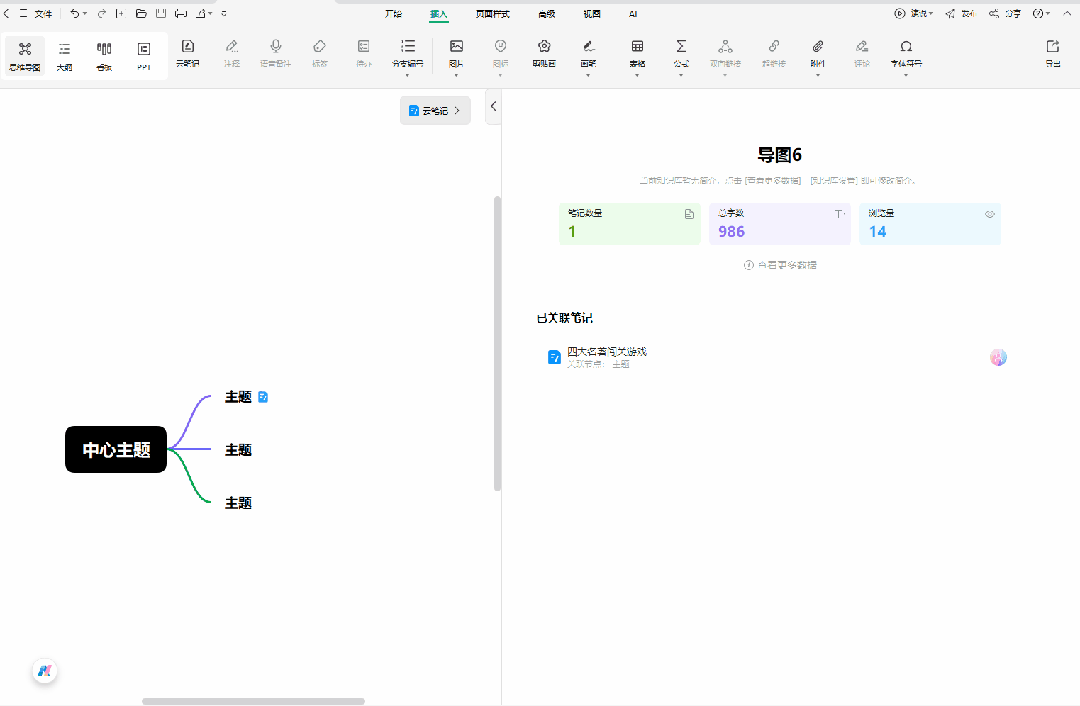Collapse the side panel with left chevron
Screen dimensions: 1080x706
(493, 106)
